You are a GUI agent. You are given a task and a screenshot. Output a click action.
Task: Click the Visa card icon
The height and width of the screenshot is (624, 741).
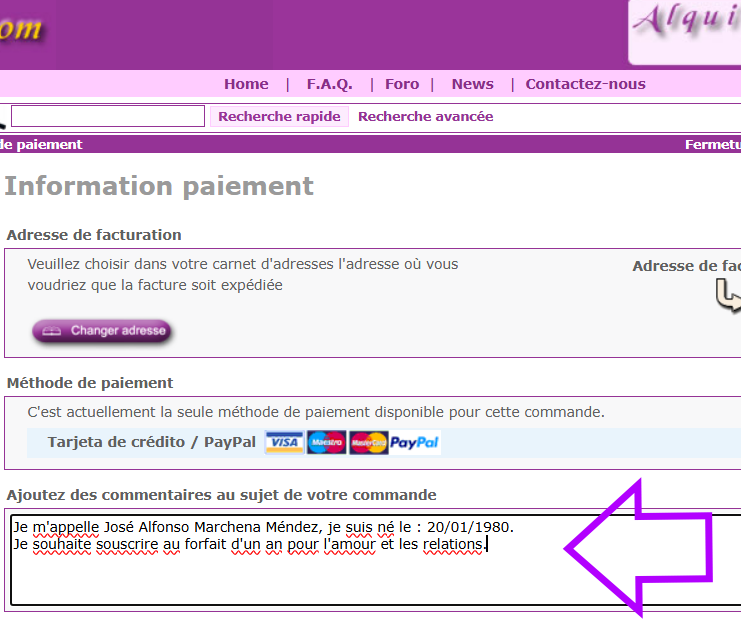(x=285, y=443)
